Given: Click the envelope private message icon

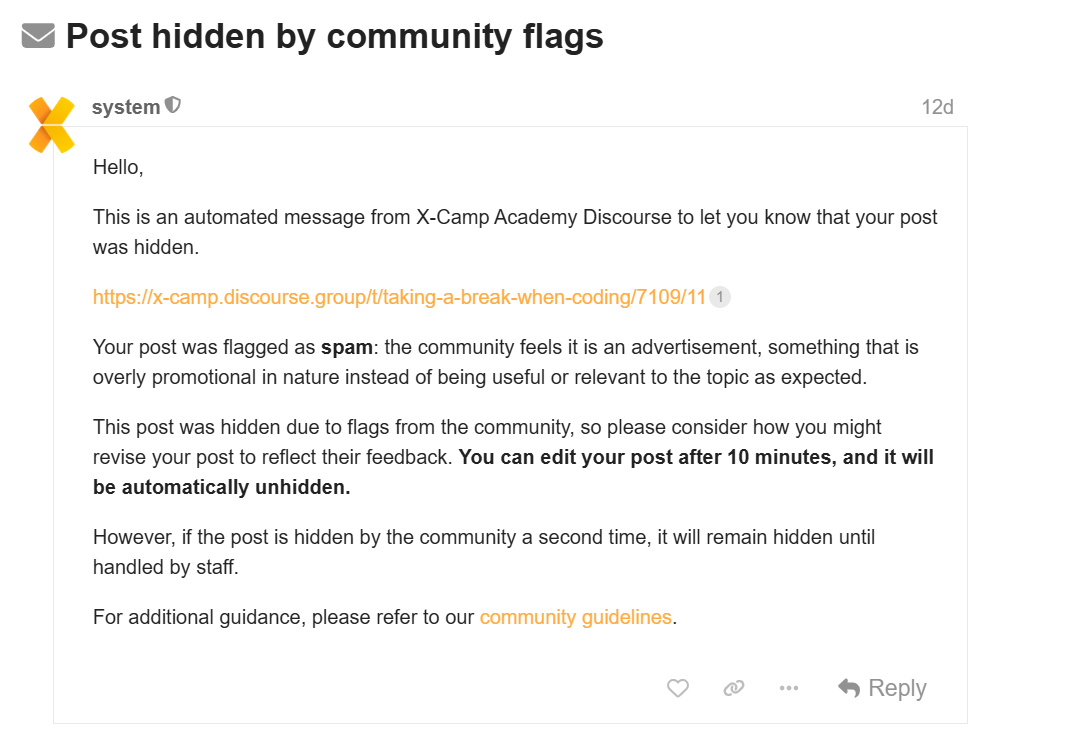Looking at the screenshot, I should point(38,36).
